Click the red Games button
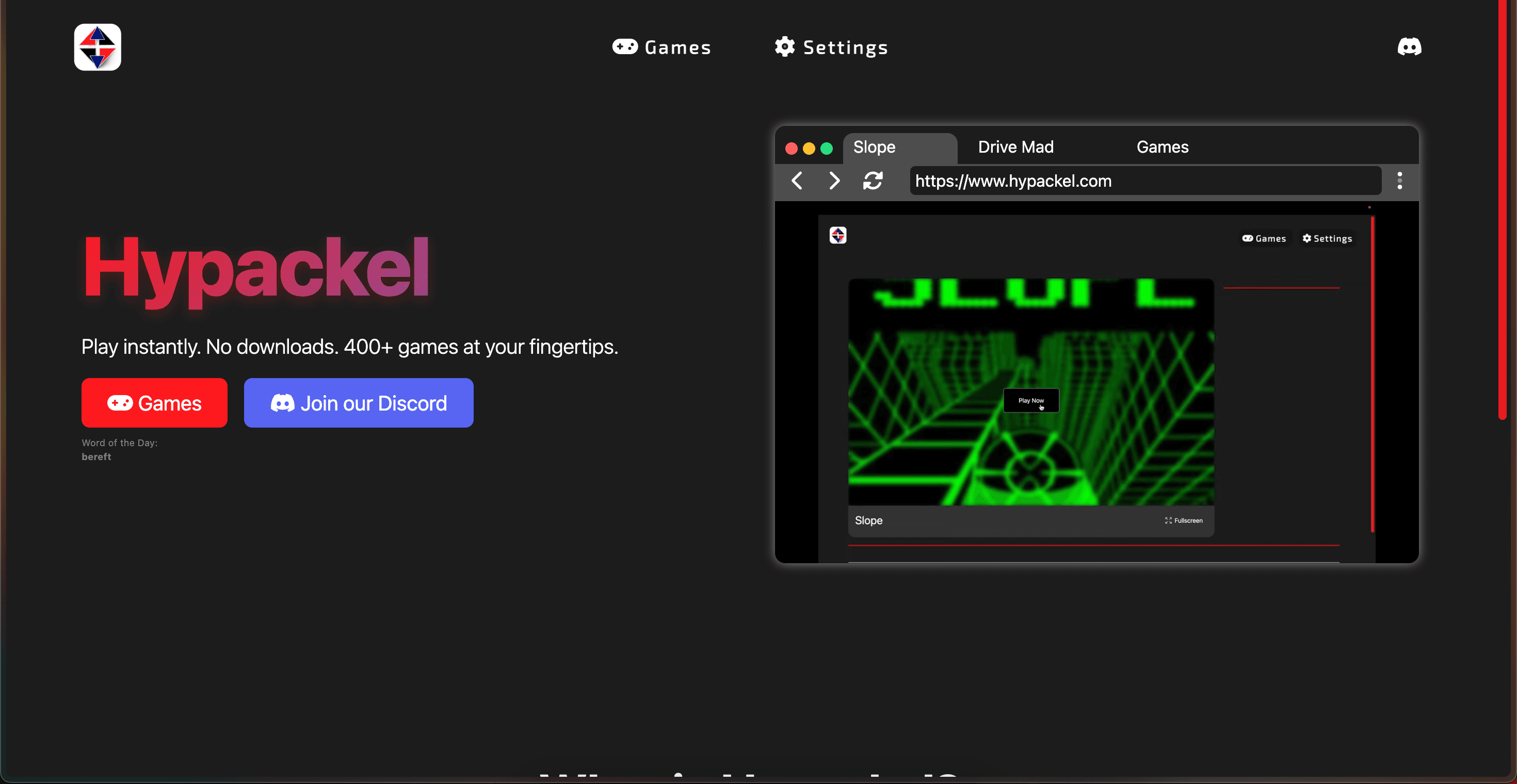Viewport: 1517px width, 784px height. (x=154, y=403)
